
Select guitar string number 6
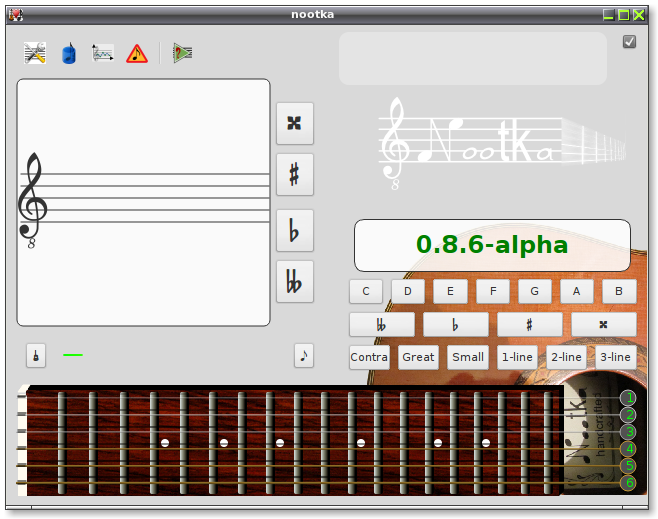(628, 483)
